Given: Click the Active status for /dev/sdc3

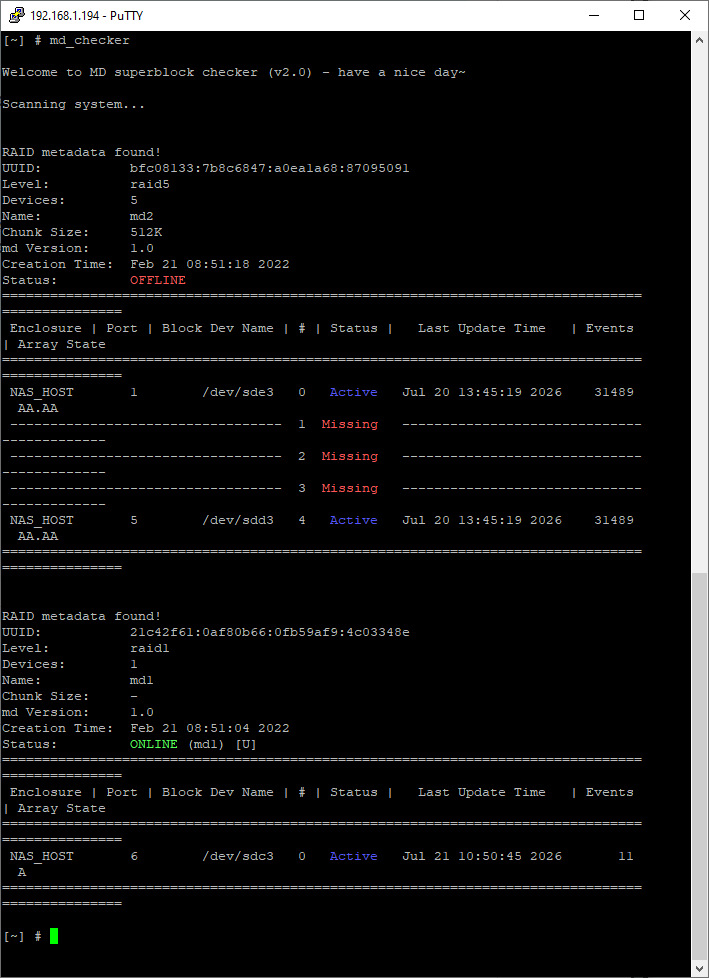Looking at the screenshot, I should 354,856.
